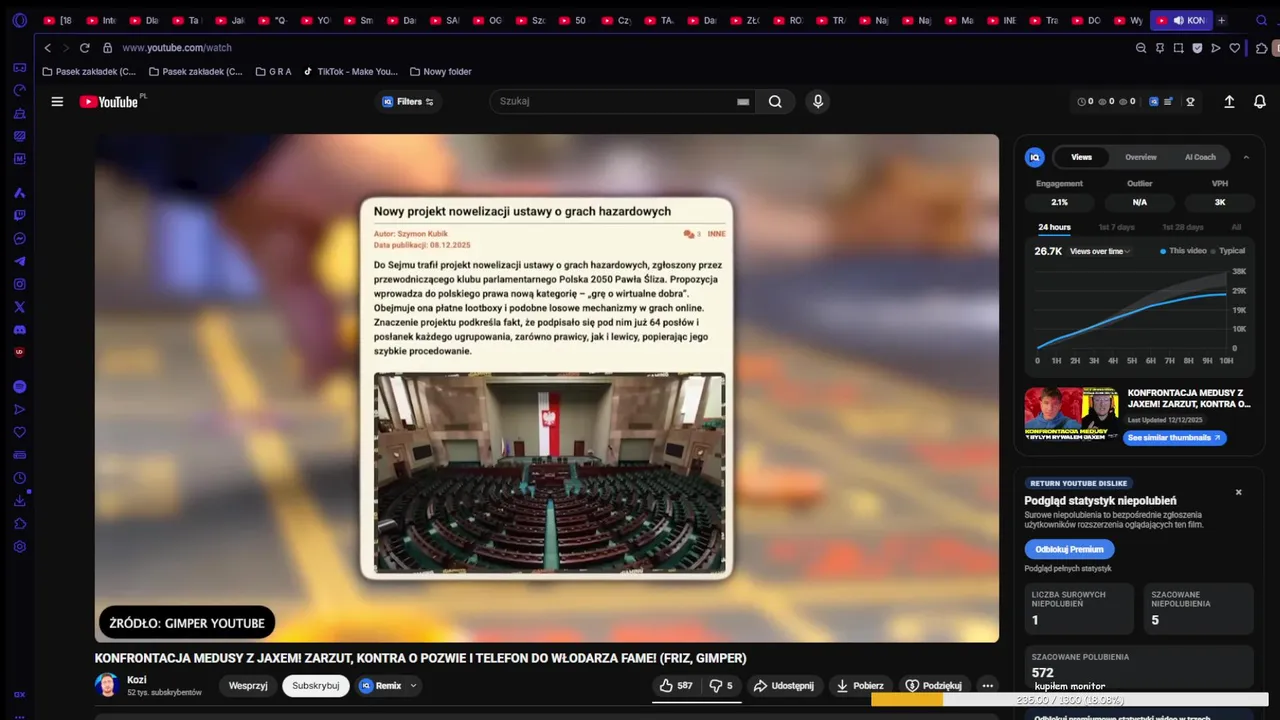Open X (Twitter) in the Opera sidebar
1280x720 pixels.
19,307
